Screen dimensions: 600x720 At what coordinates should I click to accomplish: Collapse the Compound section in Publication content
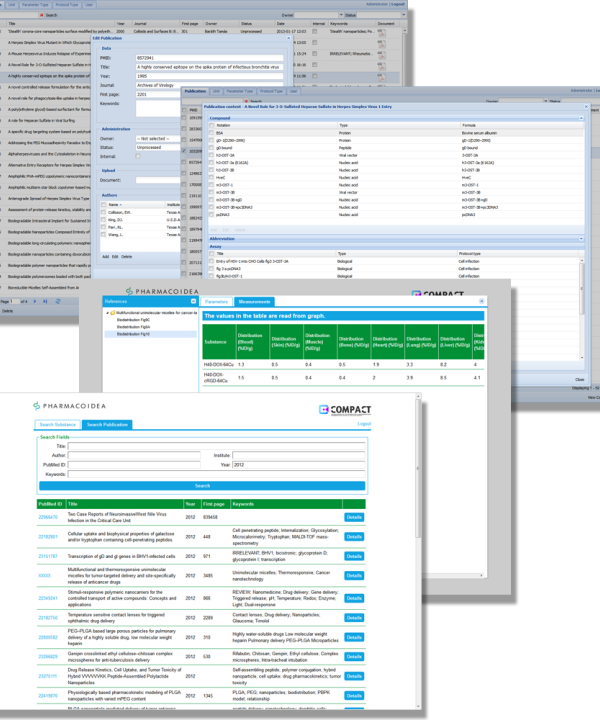[581, 118]
